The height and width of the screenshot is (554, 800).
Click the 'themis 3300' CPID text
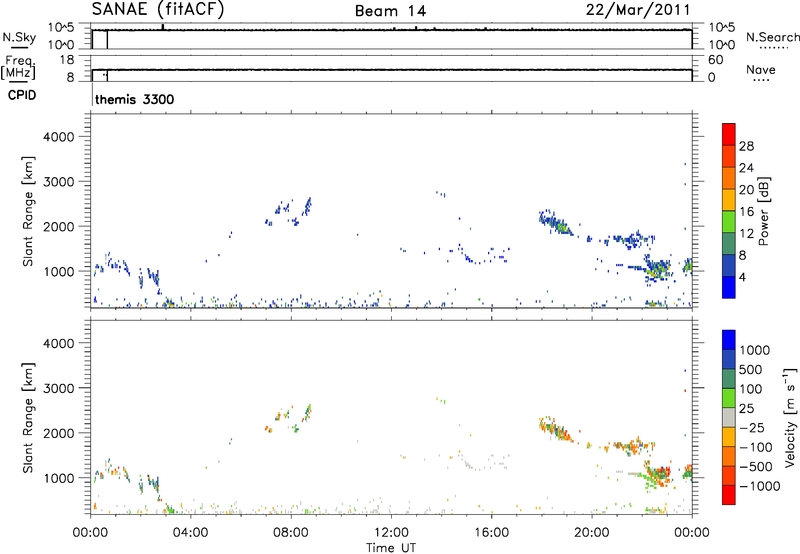pyautogui.click(x=135, y=99)
